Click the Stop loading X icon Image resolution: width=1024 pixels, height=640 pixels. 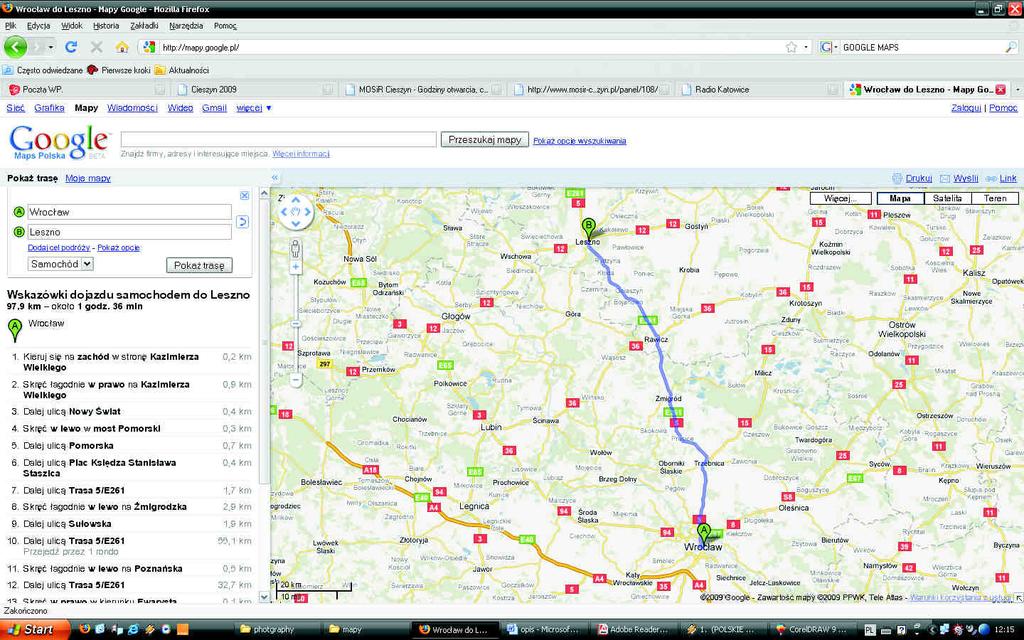coord(97,47)
